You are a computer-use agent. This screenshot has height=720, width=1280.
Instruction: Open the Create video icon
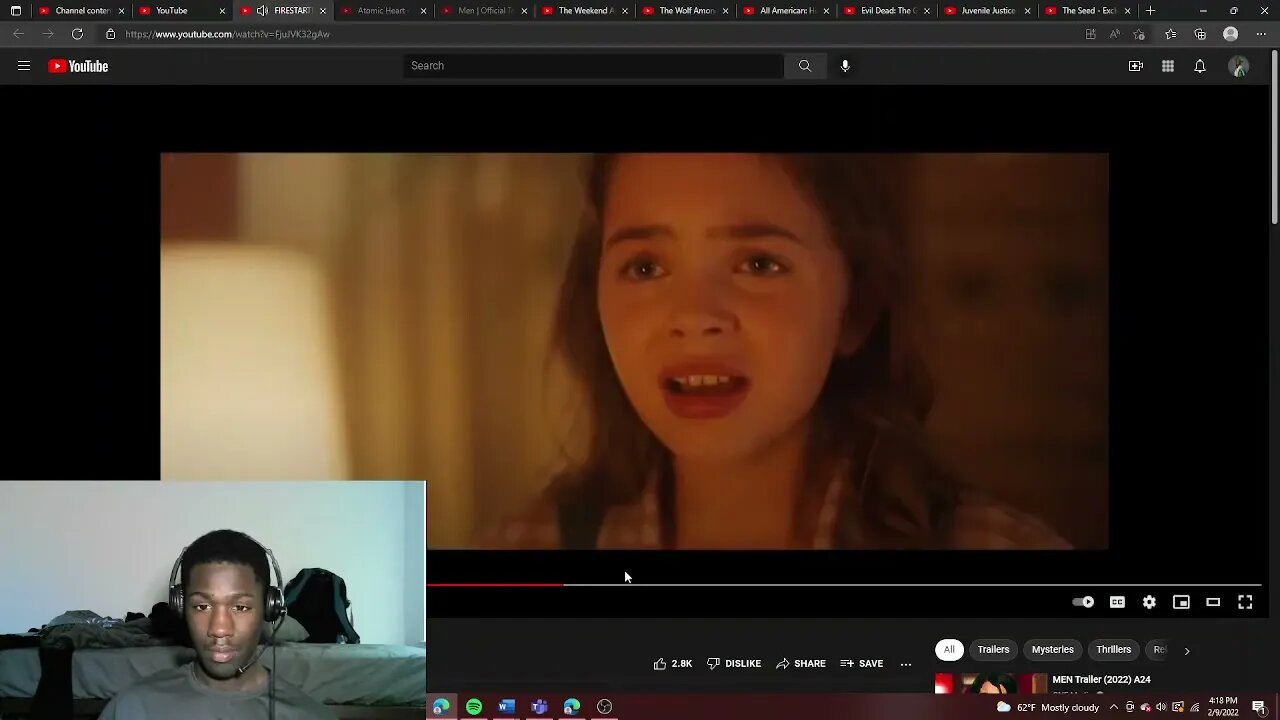click(1136, 66)
